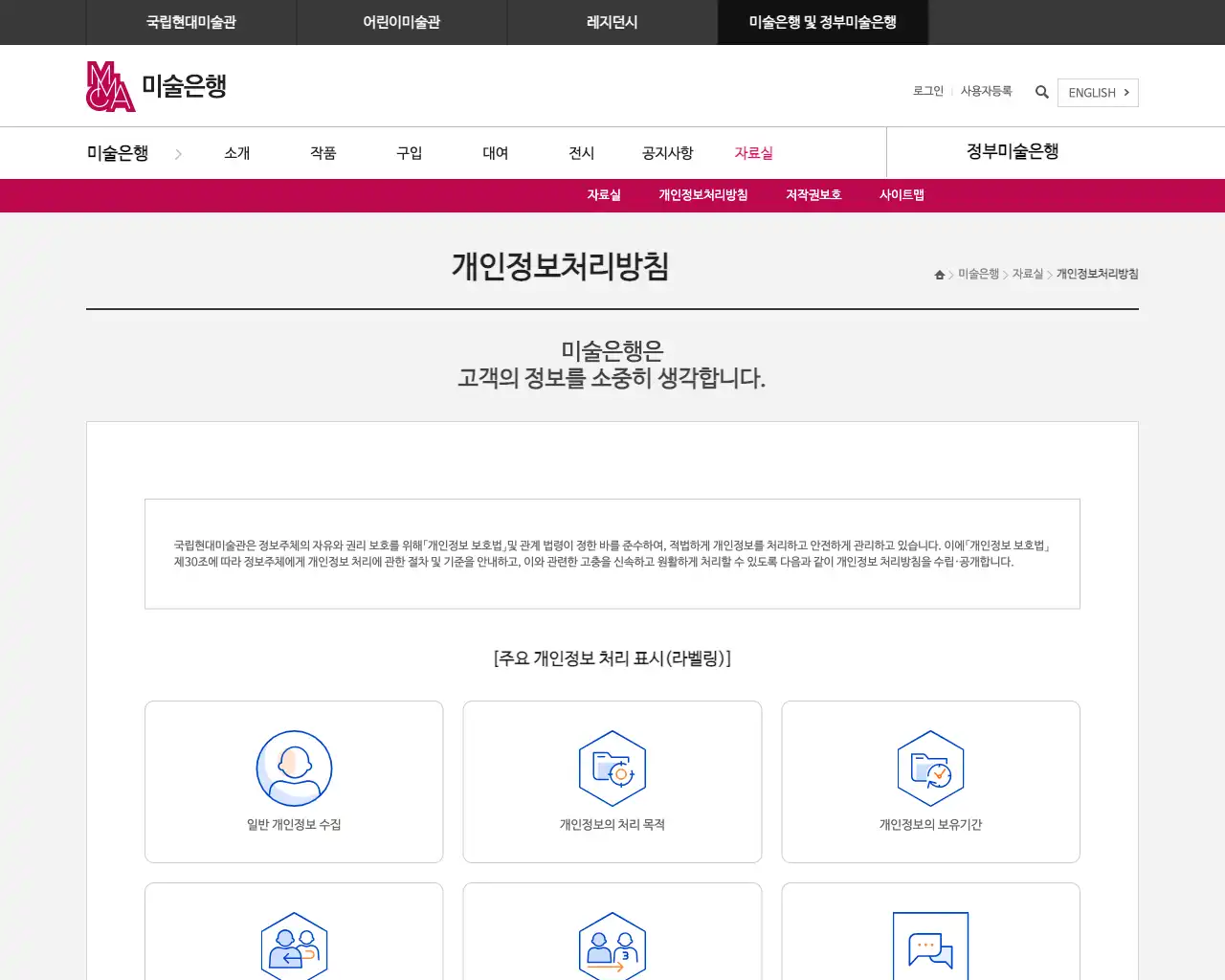Viewport: 1225px width, 980px height.
Task: Open the 작품 menu
Action: click(x=323, y=153)
